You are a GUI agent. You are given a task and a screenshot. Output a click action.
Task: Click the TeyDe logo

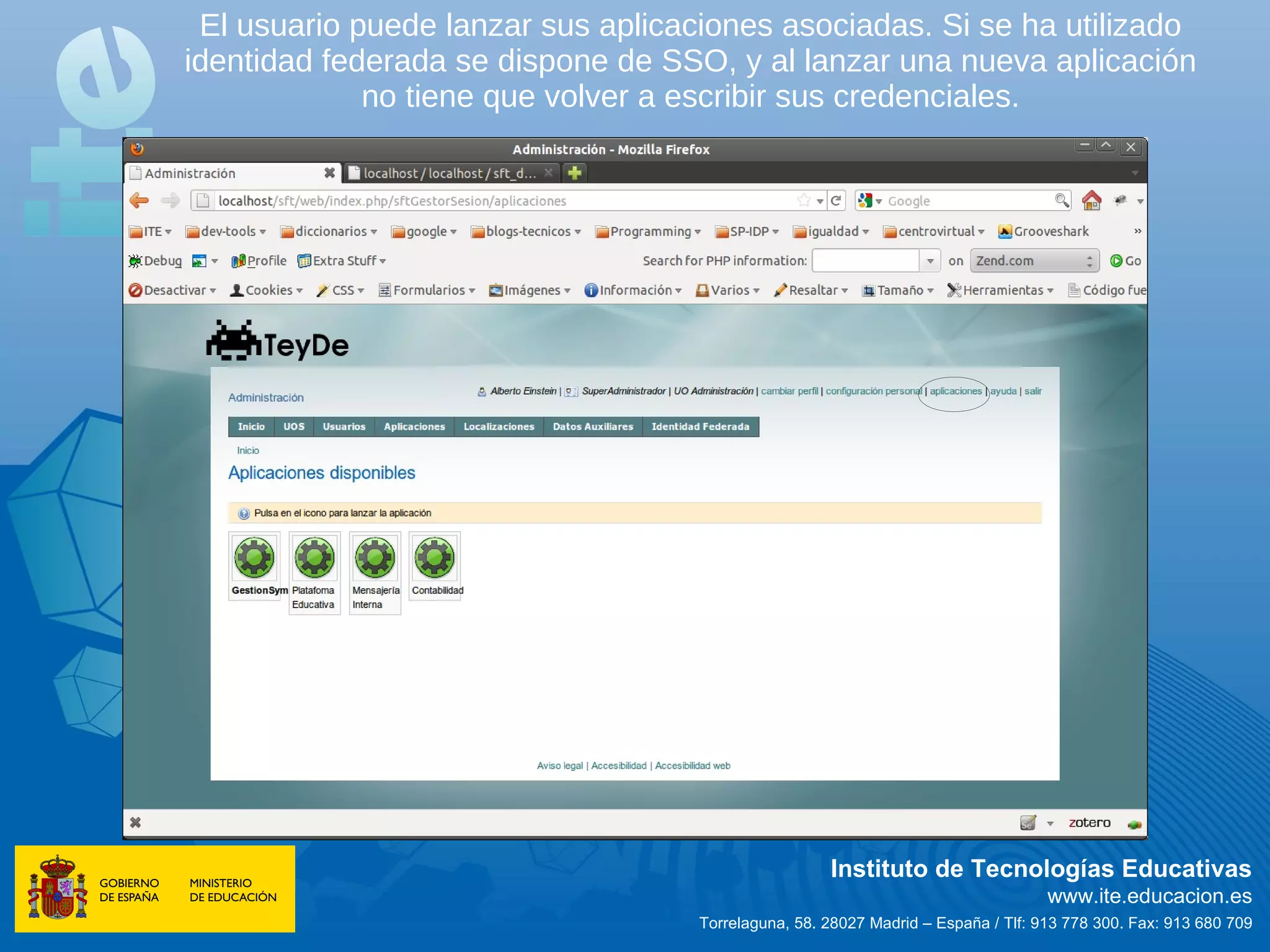click(277, 341)
